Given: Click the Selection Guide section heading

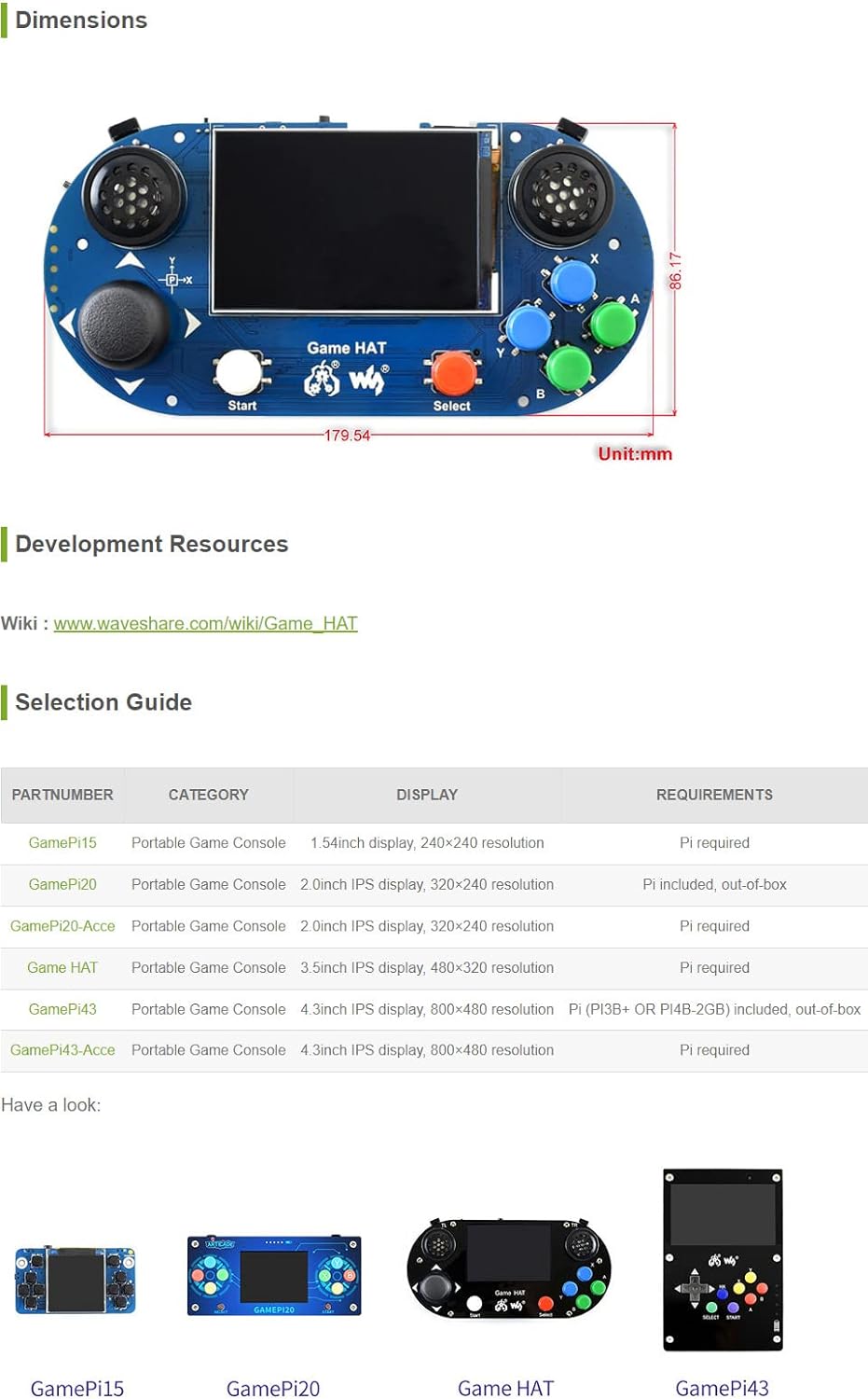Looking at the screenshot, I should 103,702.
